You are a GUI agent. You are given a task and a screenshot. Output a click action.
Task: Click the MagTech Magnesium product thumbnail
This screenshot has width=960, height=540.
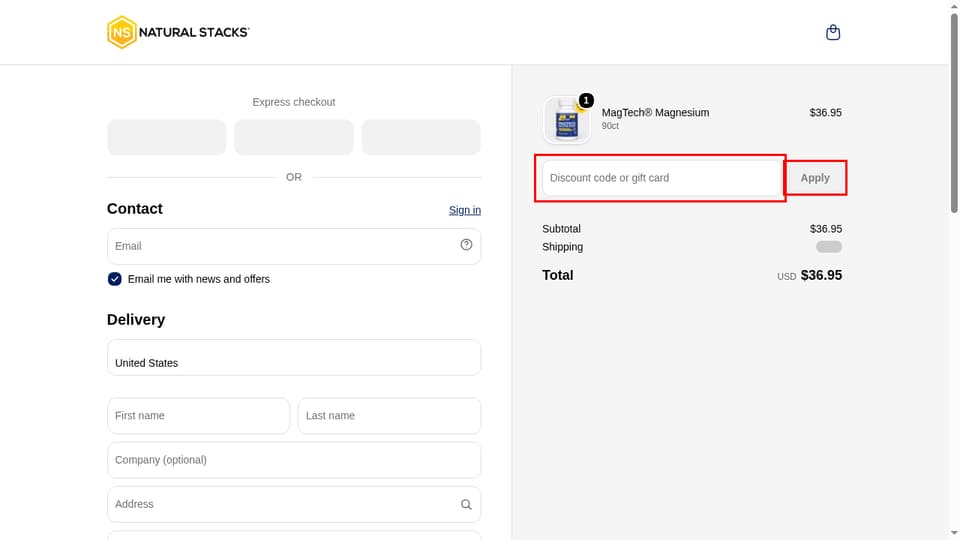pos(567,120)
